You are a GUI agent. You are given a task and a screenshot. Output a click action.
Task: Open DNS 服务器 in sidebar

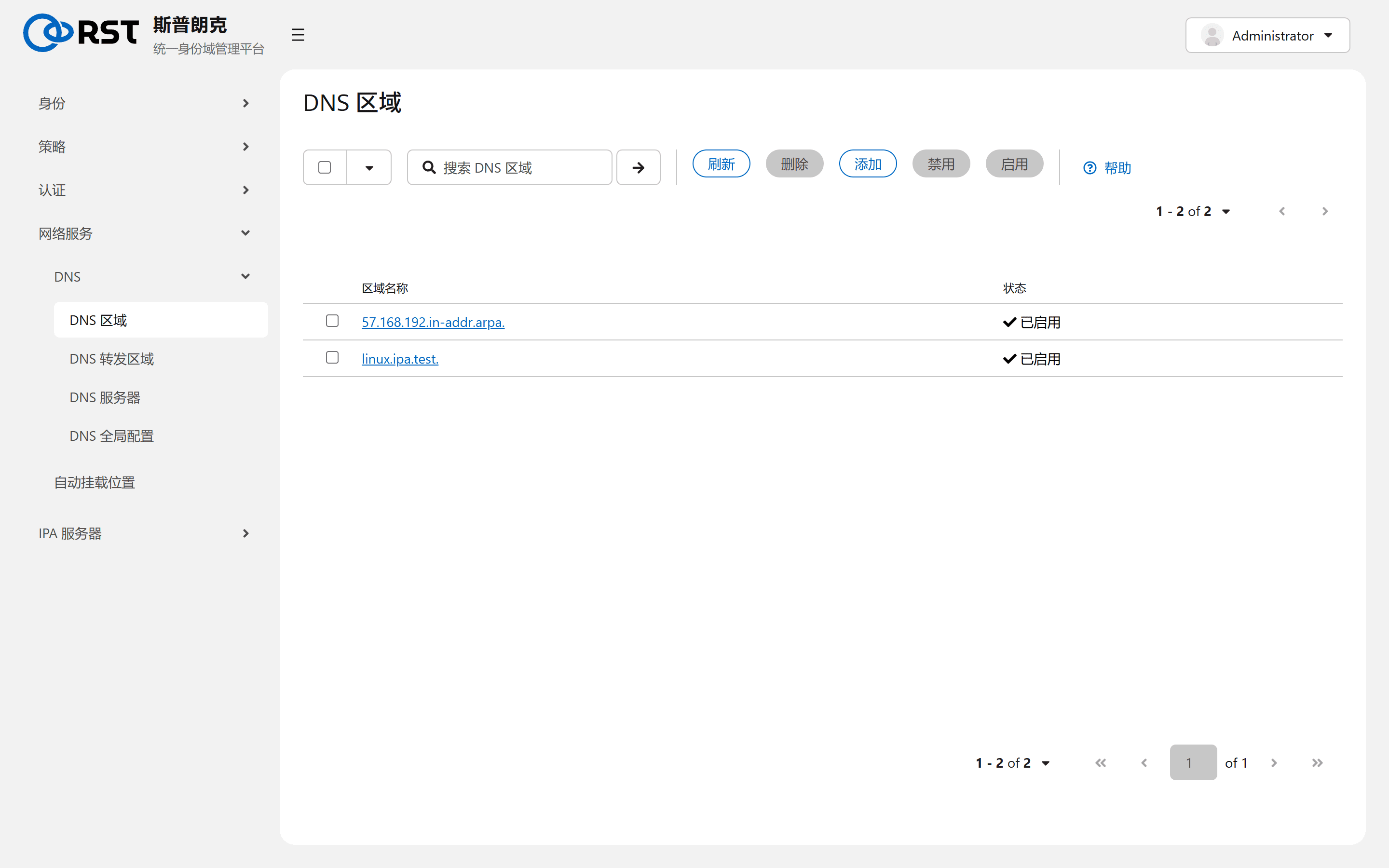click(x=161, y=397)
